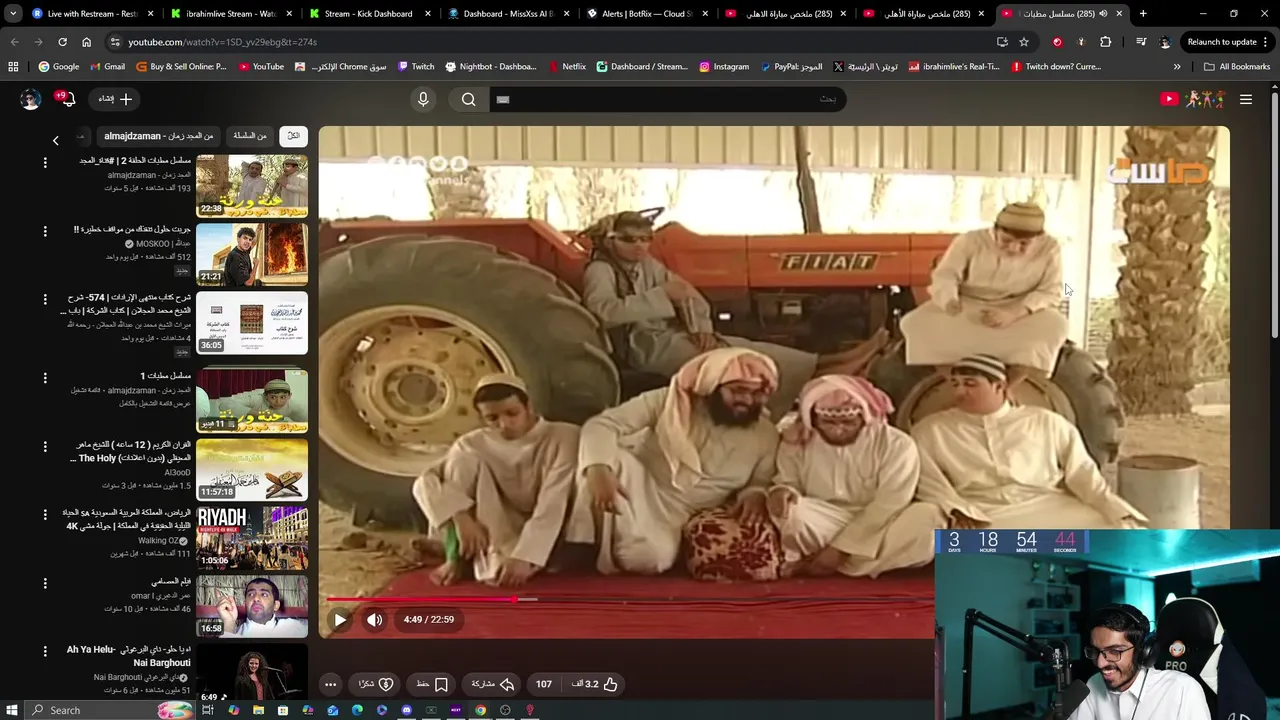Open thumbnail of مسلسل مطبات الحلقة 2
Screen dimensions: 1280x720
[x=252, y=186]
